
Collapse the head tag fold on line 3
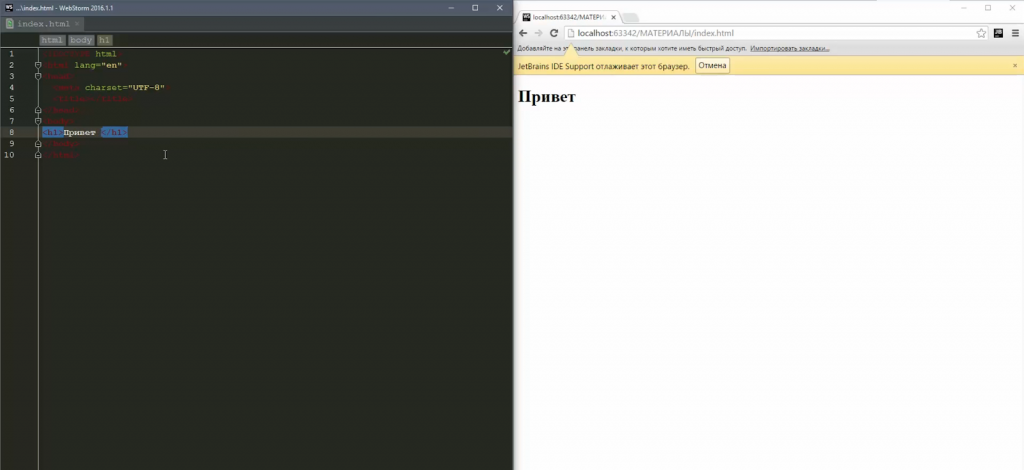[x=38, y=76]
